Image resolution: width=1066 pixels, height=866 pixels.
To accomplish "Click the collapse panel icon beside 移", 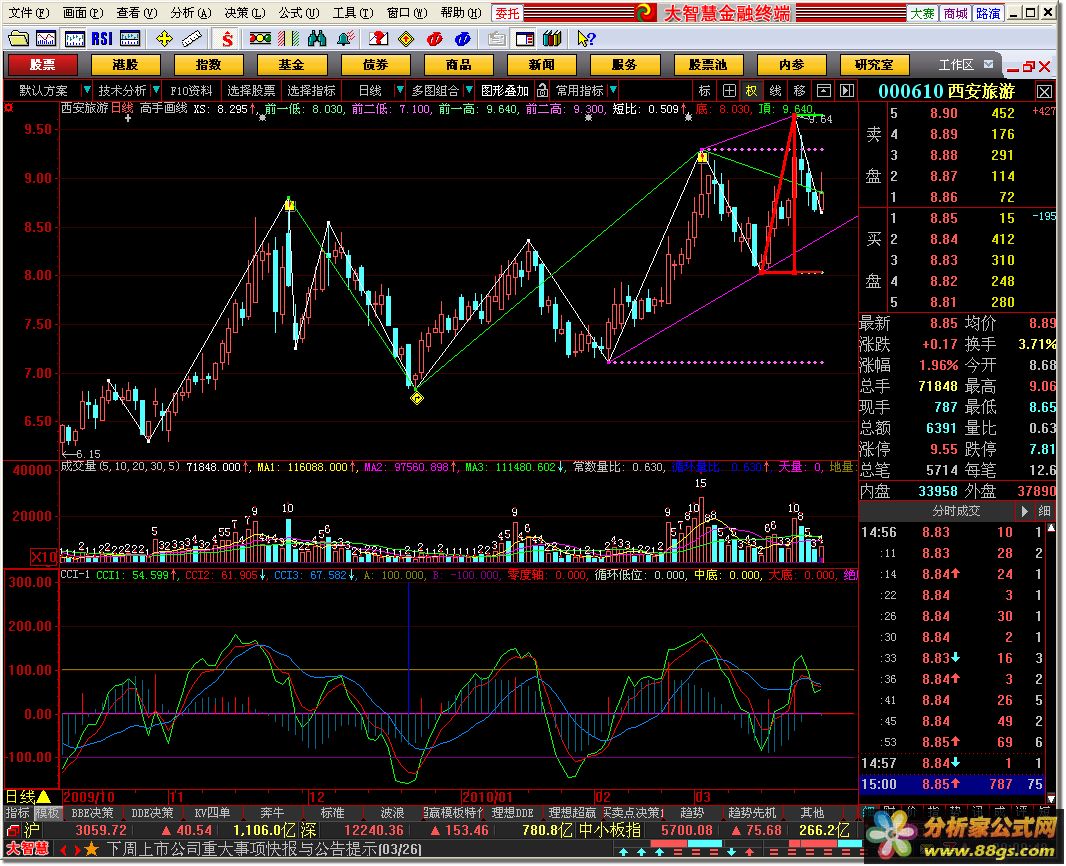I will pyautogui.click(x=823, y=90).
